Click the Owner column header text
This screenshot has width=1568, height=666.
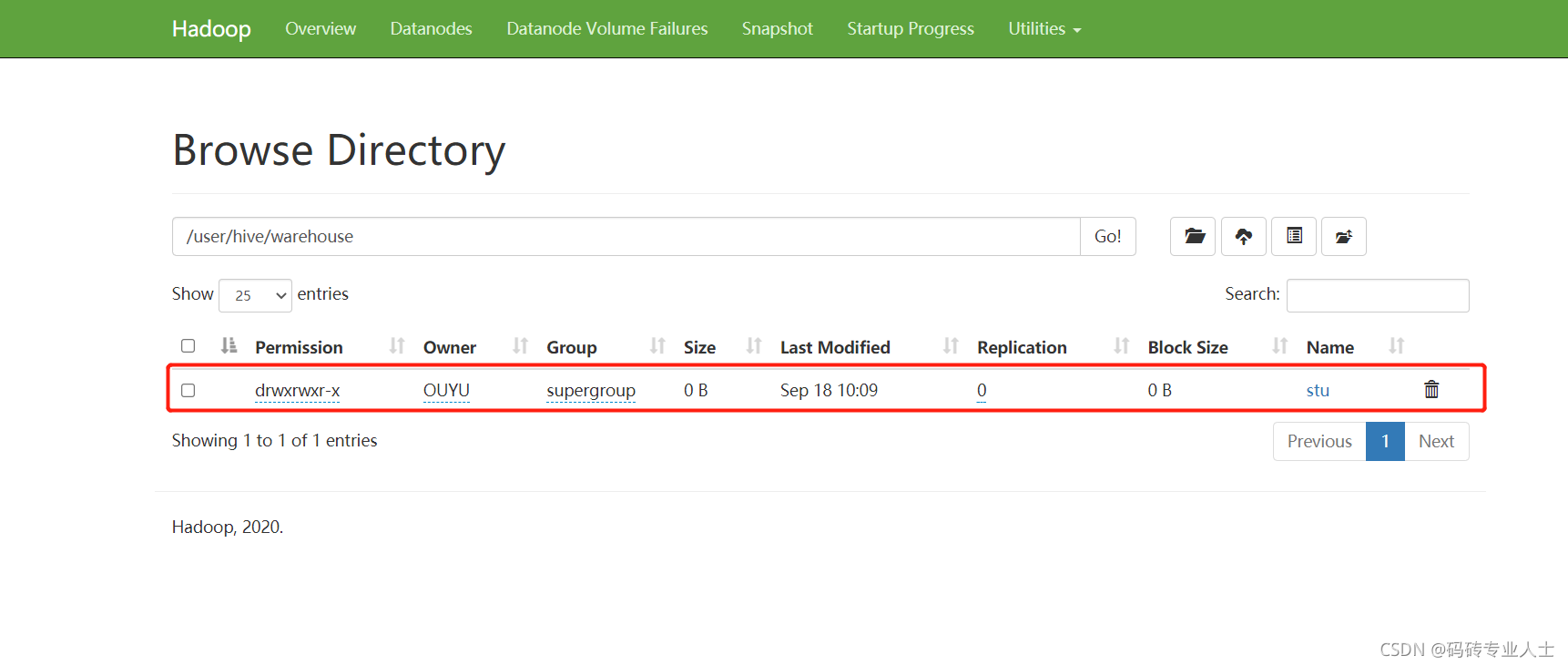pos(450,347)
